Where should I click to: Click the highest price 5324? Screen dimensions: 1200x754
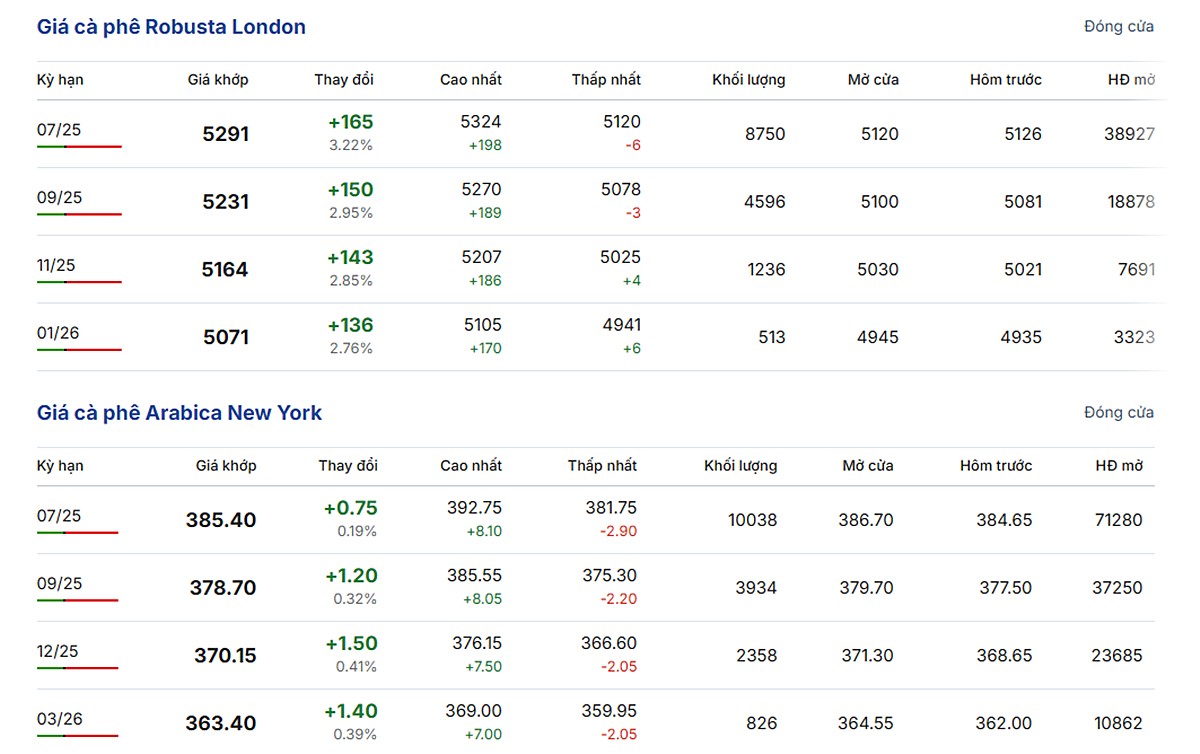coord(481,122)
